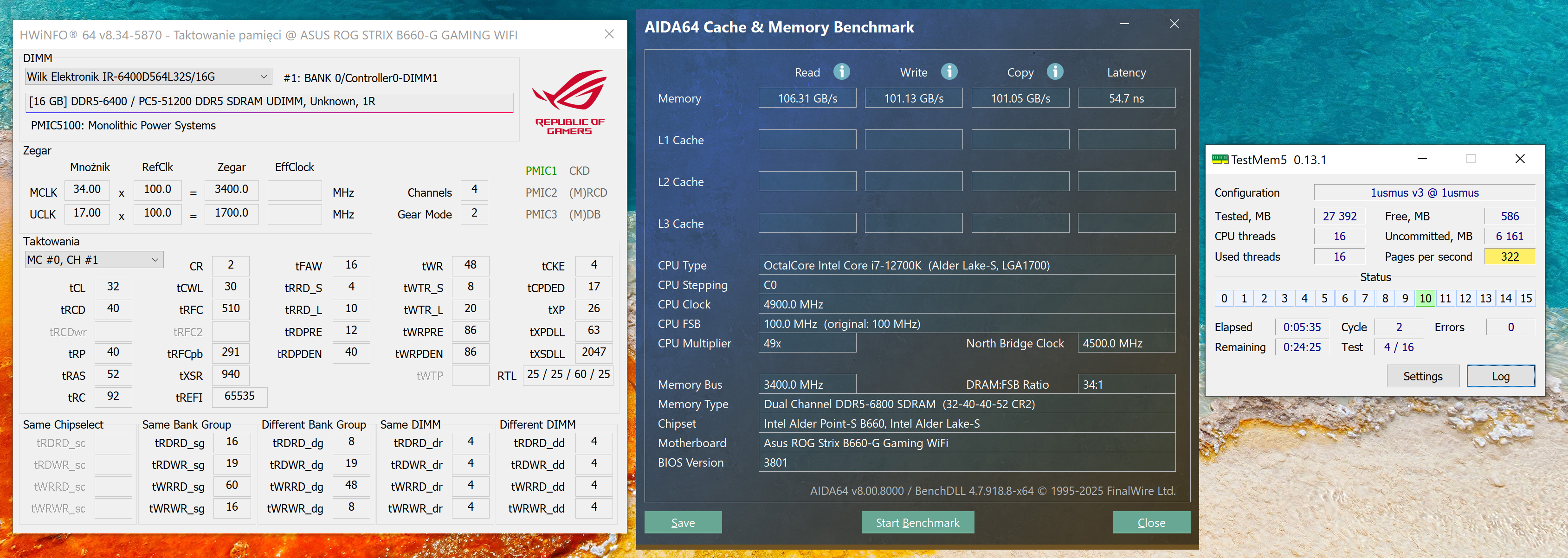Click the Memory Read result field

(x=807, y=99)
